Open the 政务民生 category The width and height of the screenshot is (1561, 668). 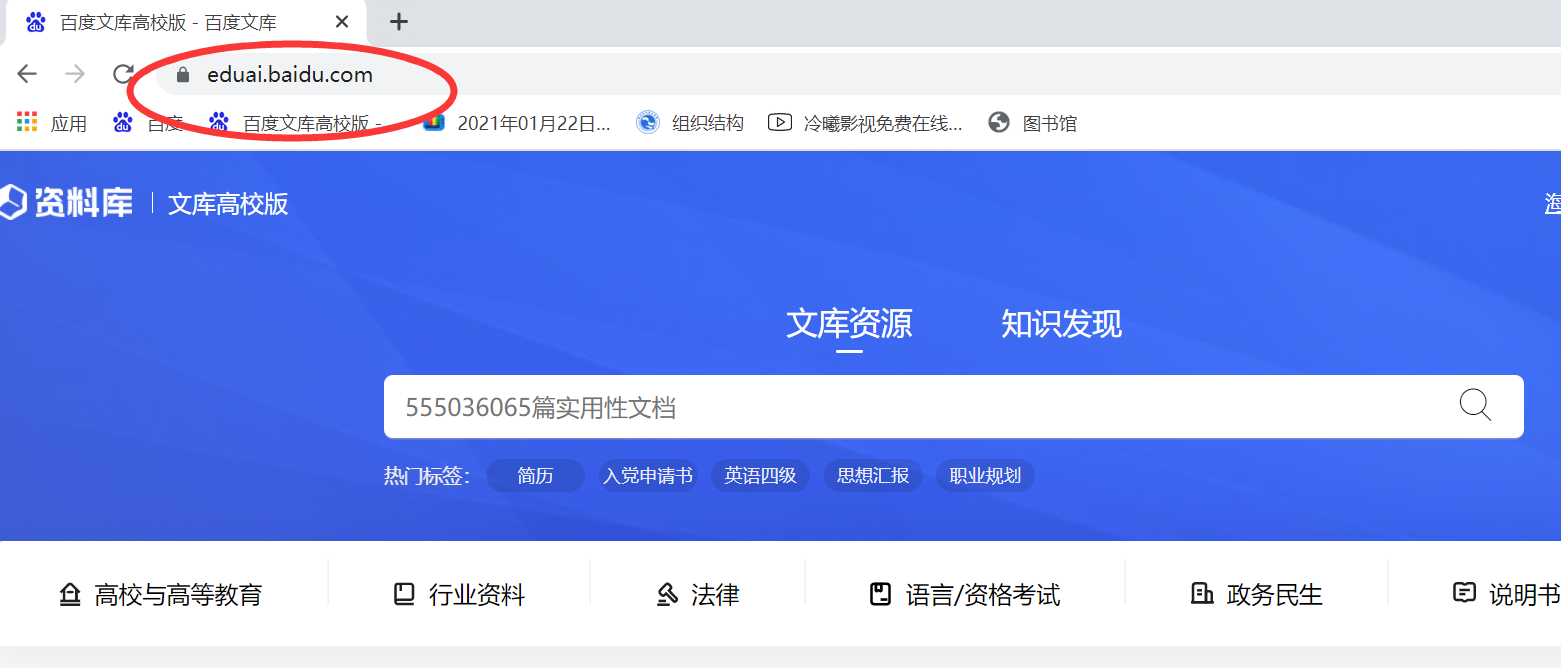pos(1257,595)
